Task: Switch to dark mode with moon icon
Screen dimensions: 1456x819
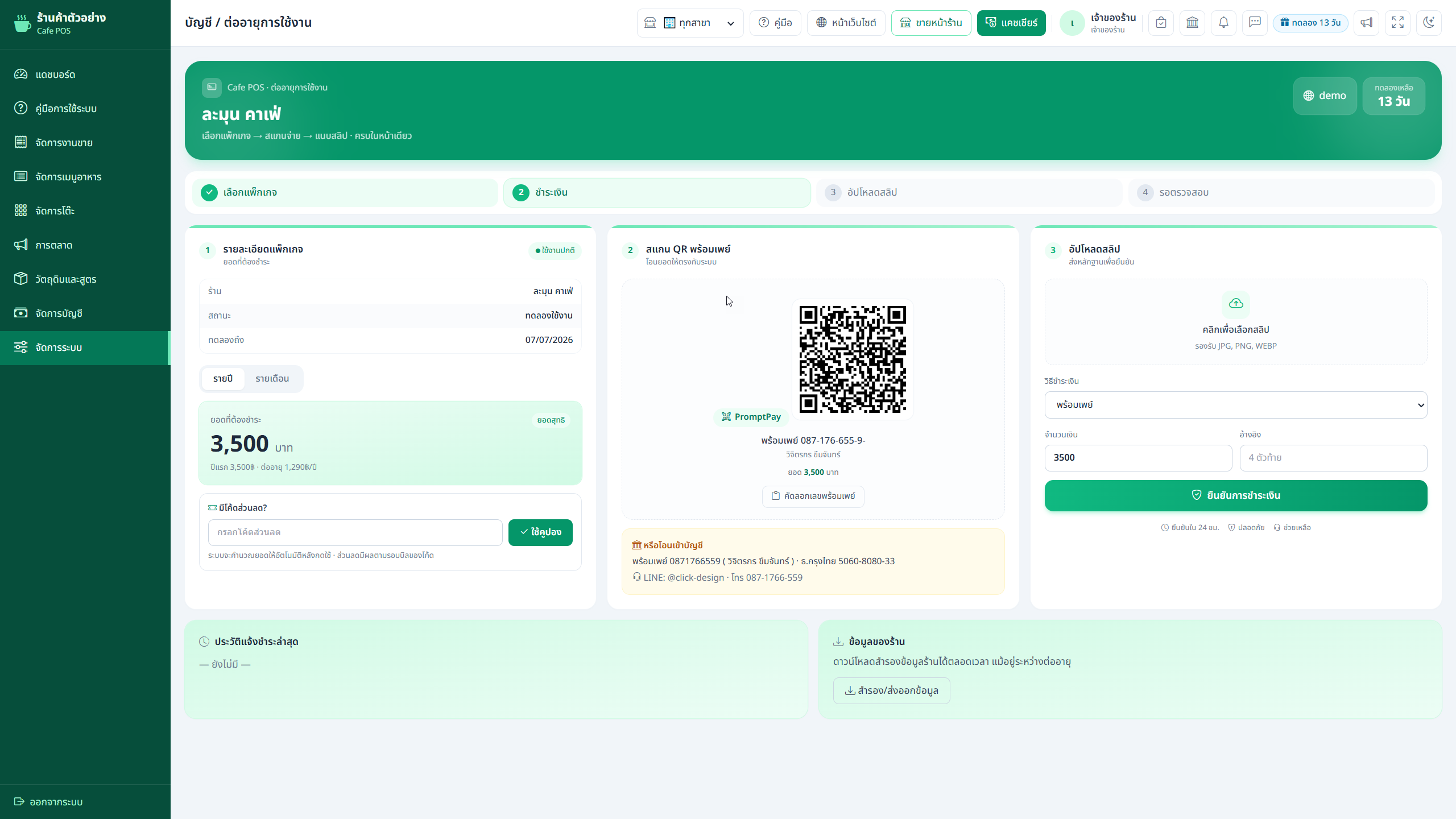Action: tap(1429, 23)
